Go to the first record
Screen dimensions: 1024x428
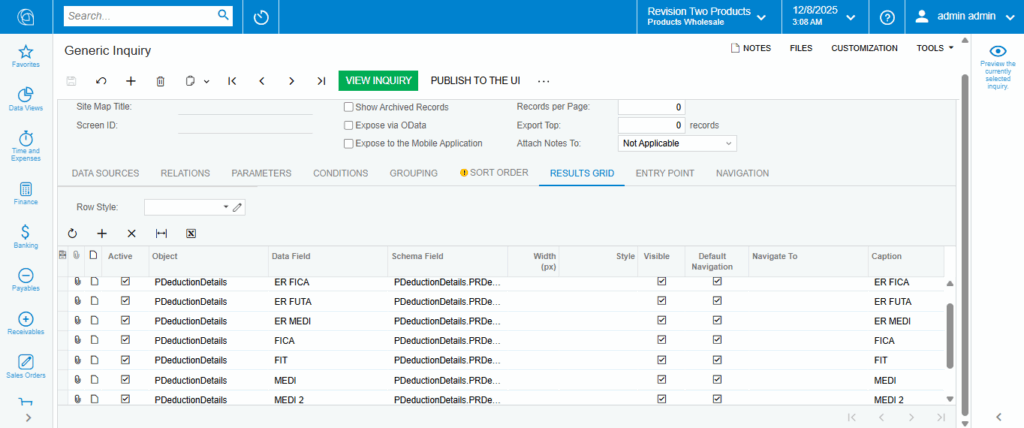[232, 81]
